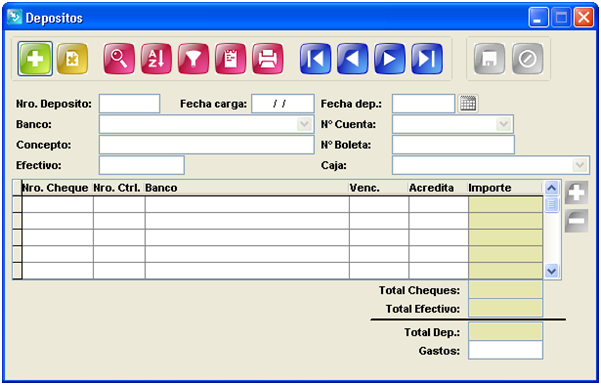Apply the funnel filter icon
This screenshot has width=601, height=385.
click(x=193, y=59)
